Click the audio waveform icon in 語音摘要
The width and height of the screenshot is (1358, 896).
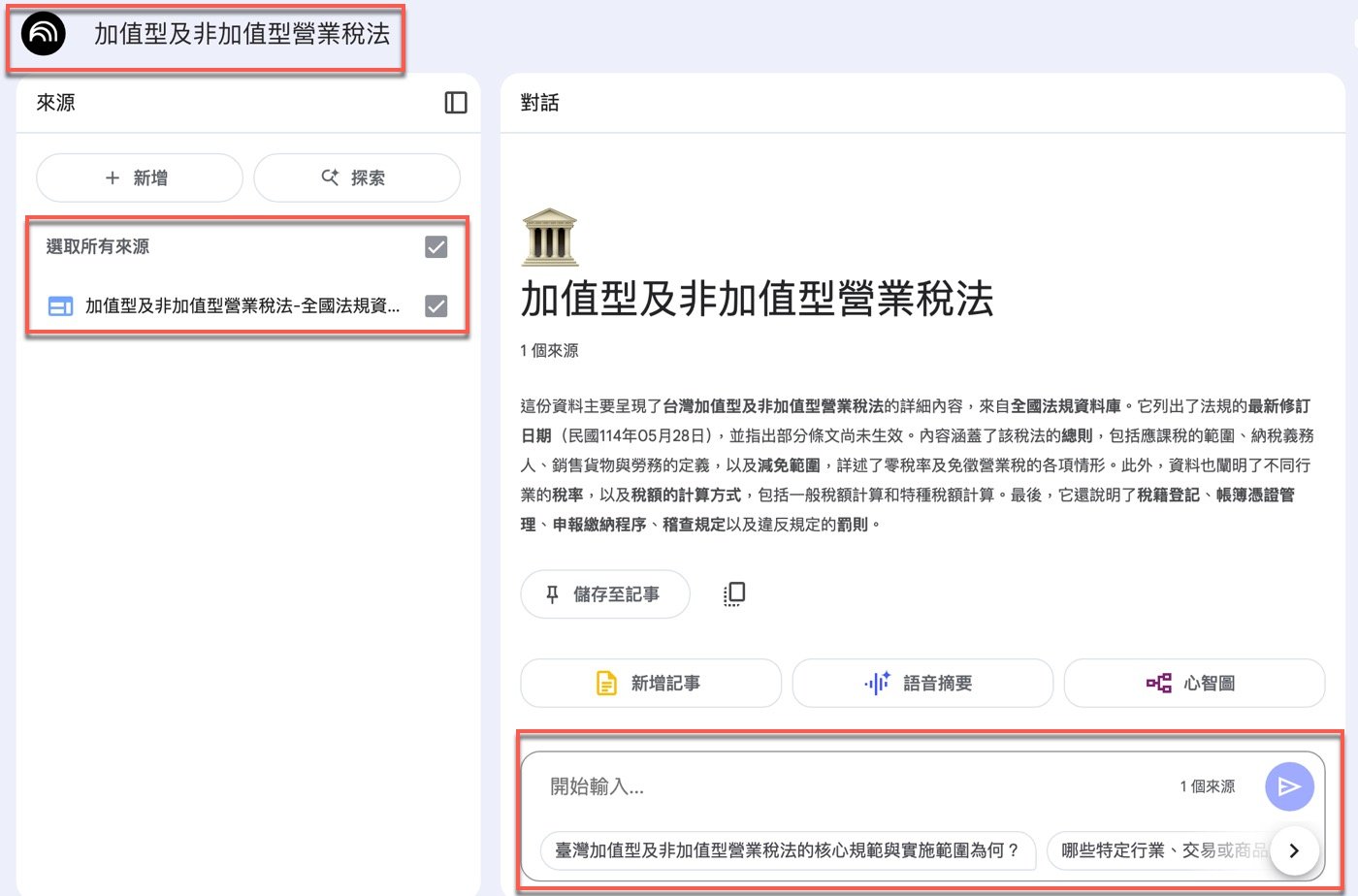pyautogui.click(x=877, y=684)
